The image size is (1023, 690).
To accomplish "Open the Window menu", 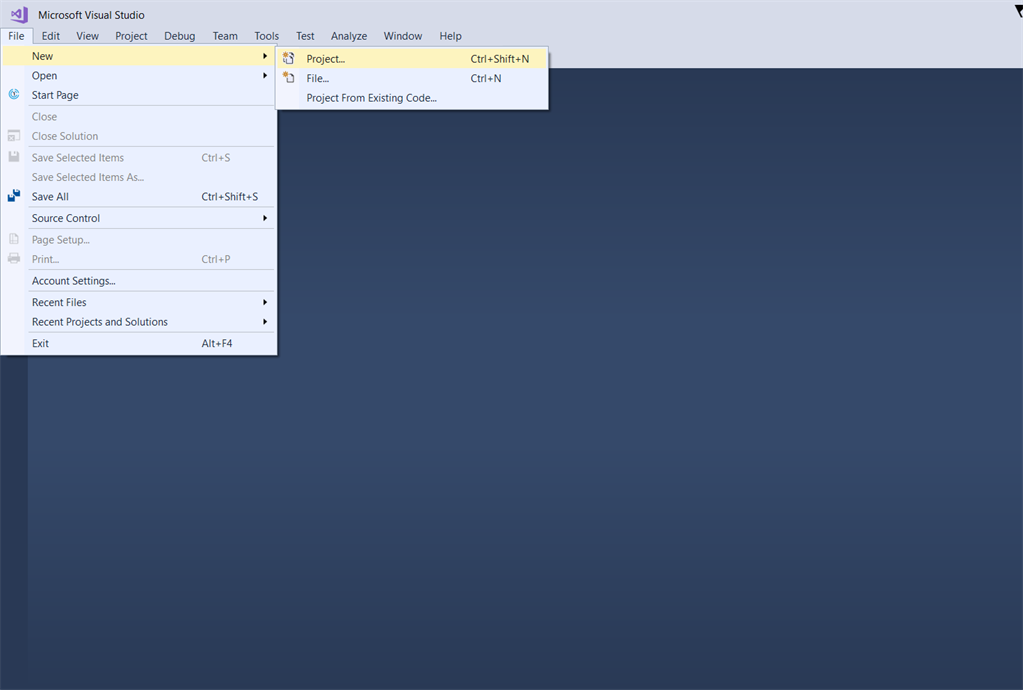I will point(403,36).
